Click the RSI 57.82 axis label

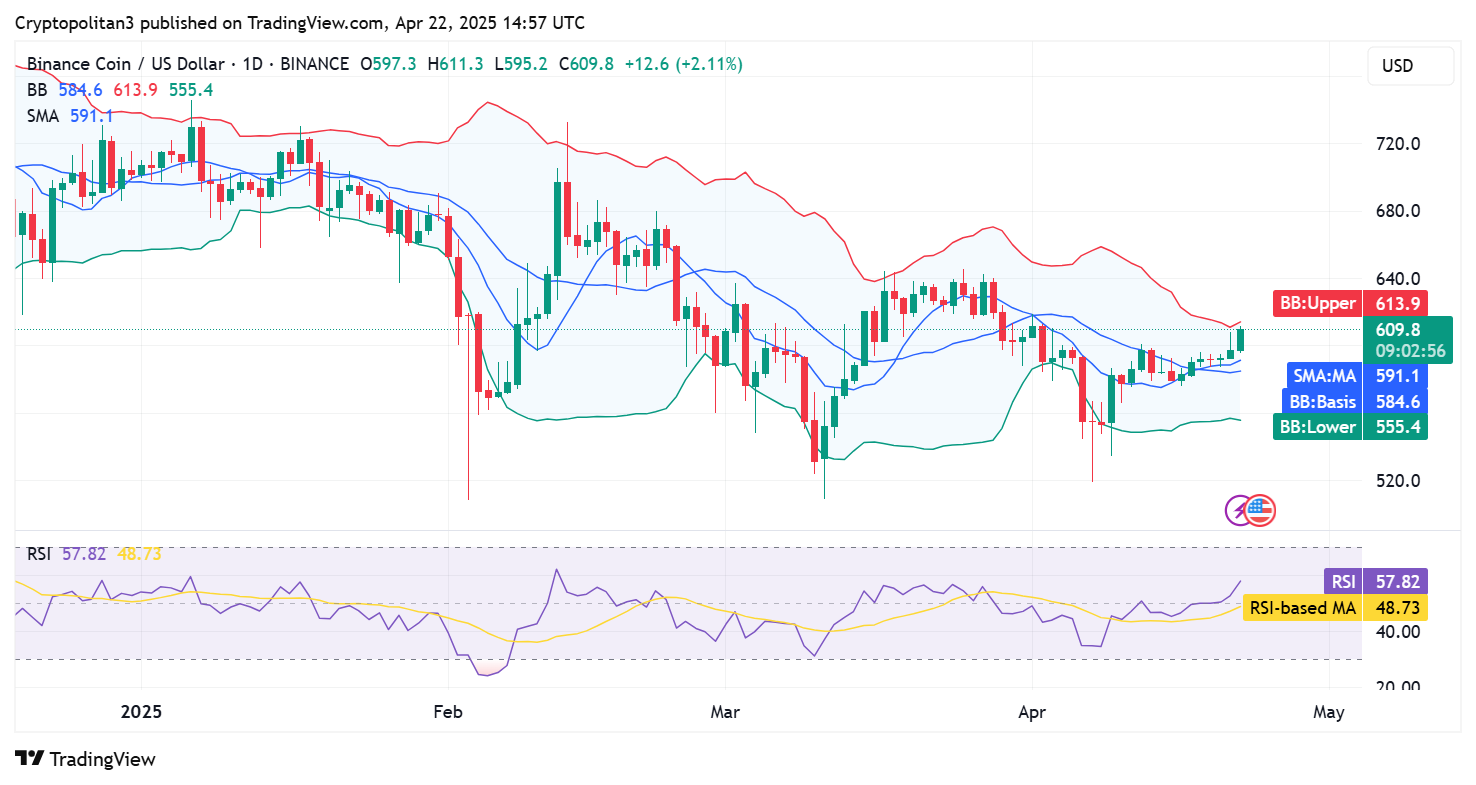coord(1375,581)
